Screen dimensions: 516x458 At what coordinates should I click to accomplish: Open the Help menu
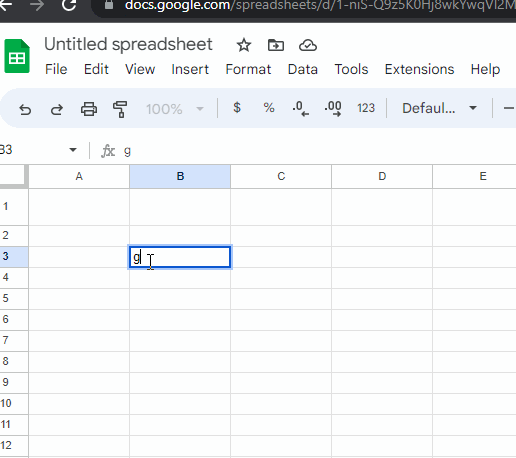coord(485,69)
